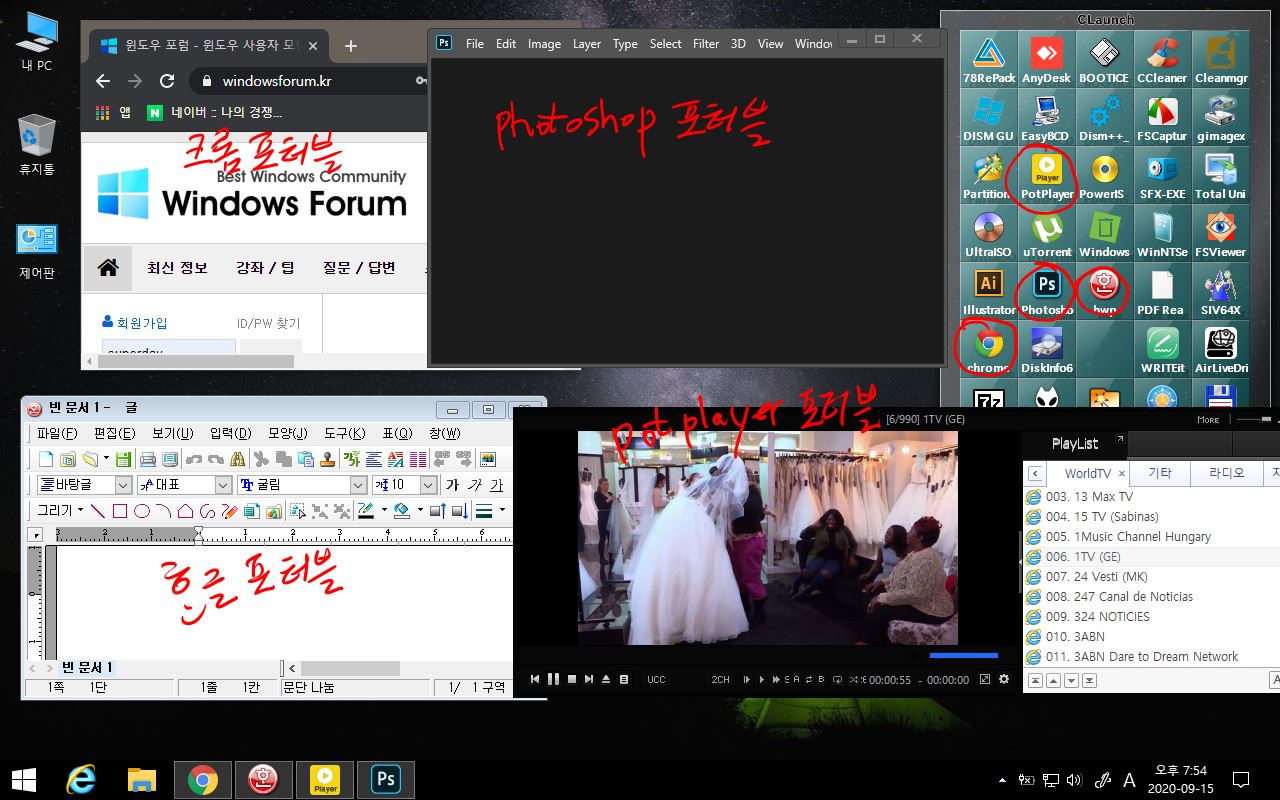The height and width of the screenshot is (800, 1280).
Task: Open the Windows Start button
Action: click(24, 780)
